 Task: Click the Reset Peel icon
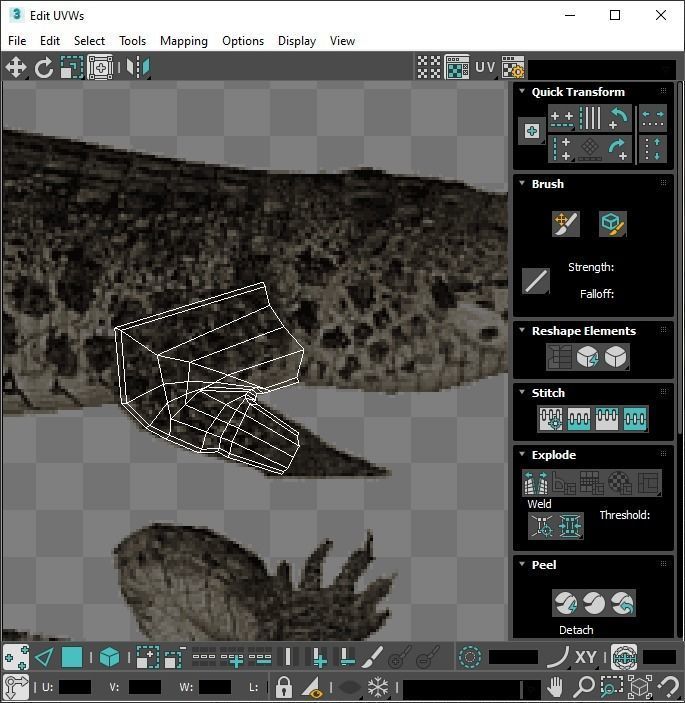point(622,603)
